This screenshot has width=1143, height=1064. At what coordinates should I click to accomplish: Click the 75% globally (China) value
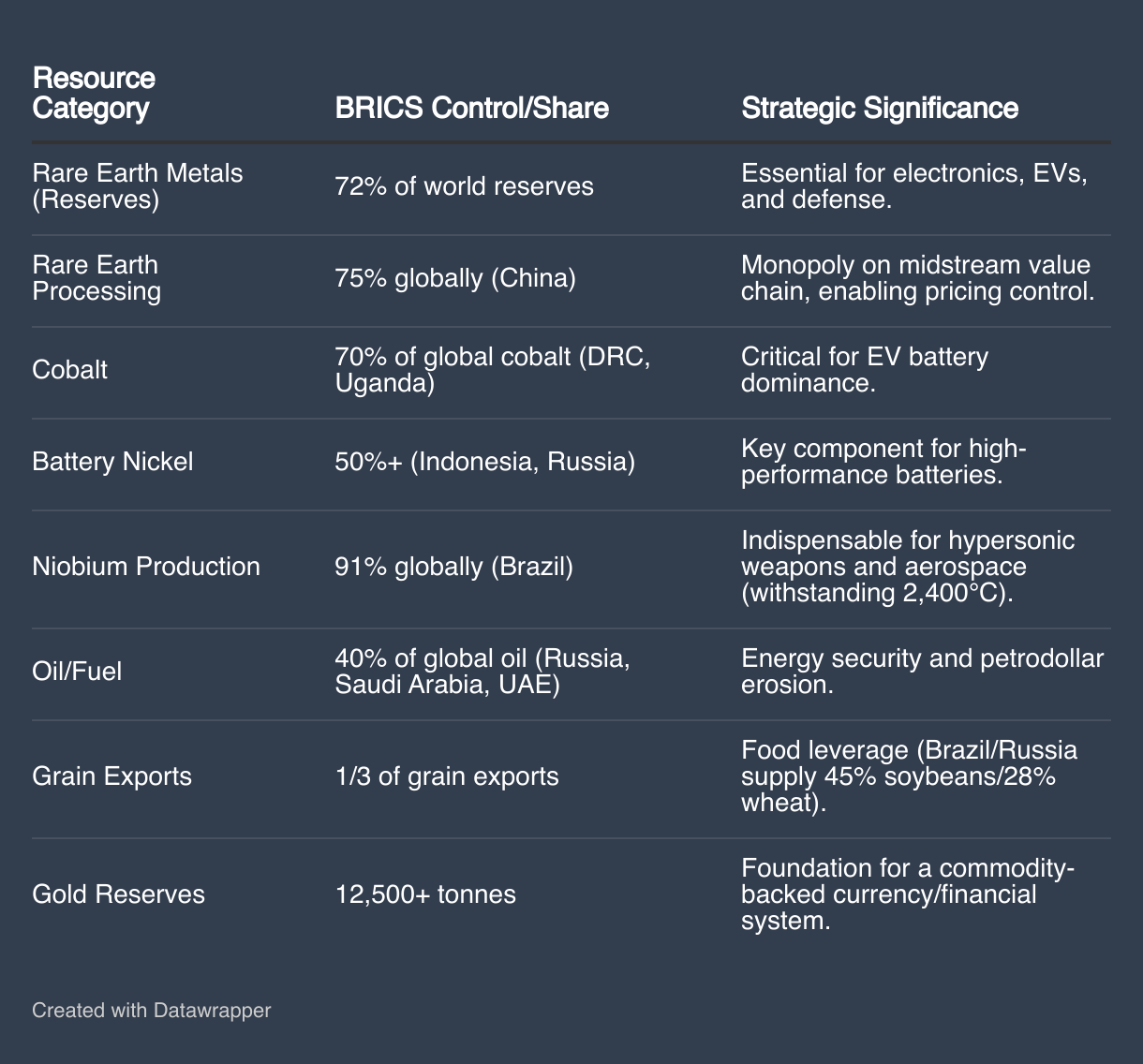[x=455, y=278]
